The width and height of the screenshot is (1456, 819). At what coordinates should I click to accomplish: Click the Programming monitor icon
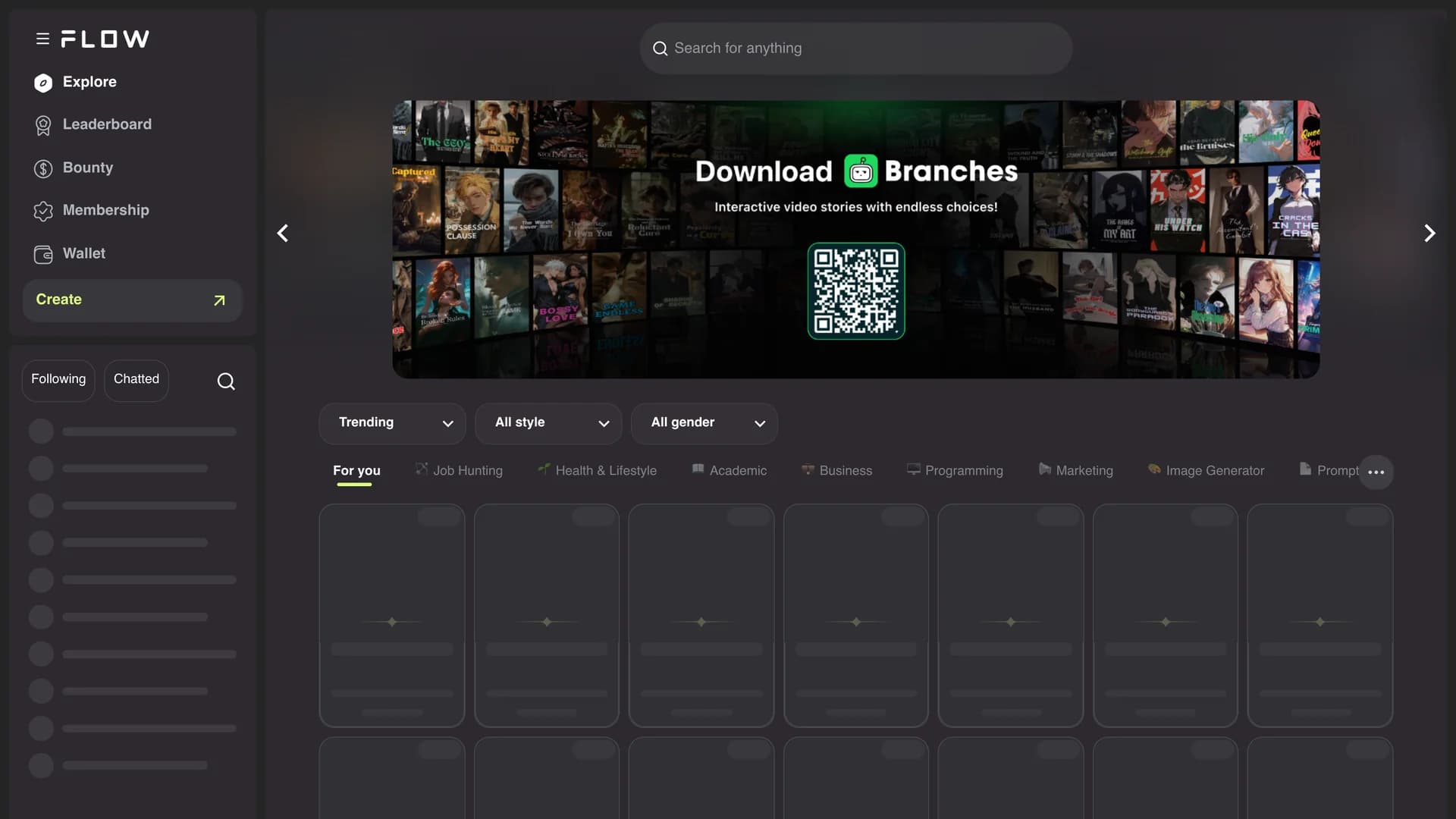pyautogui.click(x=914, y=469)
